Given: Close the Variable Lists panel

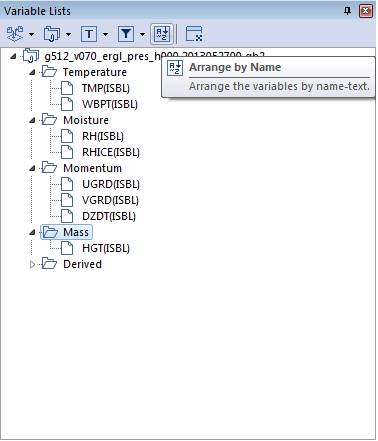Looking at the screenshot, I should click(x=365, y=11).
